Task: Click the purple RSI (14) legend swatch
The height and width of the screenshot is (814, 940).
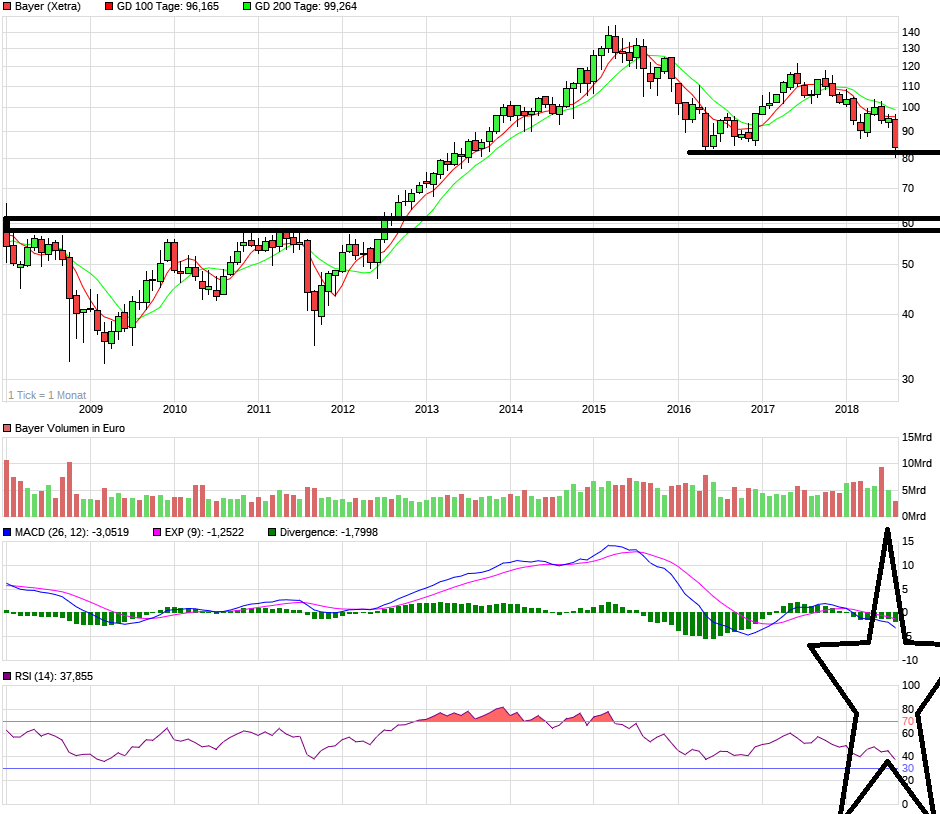Action: pos(7,676)
